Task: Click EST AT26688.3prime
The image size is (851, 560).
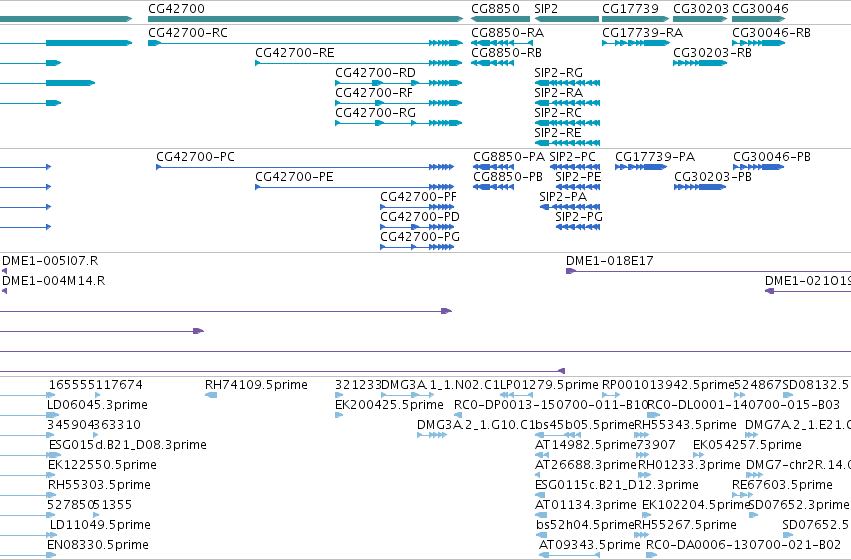Action: 586,466
